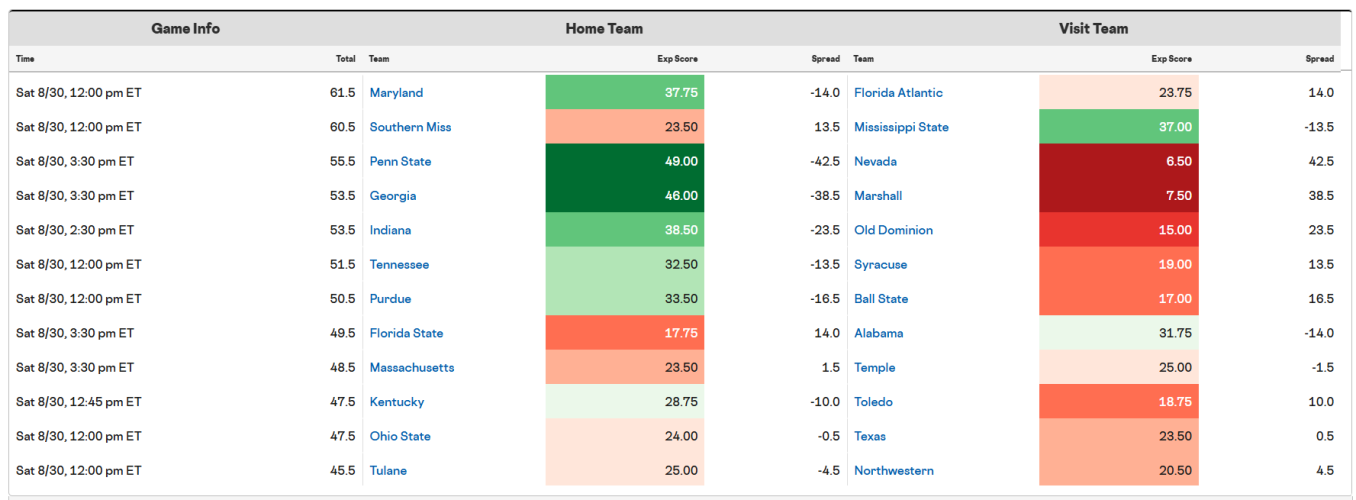Select the 61.5 total in Maryland row
Image resolution: width=1356 pixels, height=500 pixels.
[342, 93]
